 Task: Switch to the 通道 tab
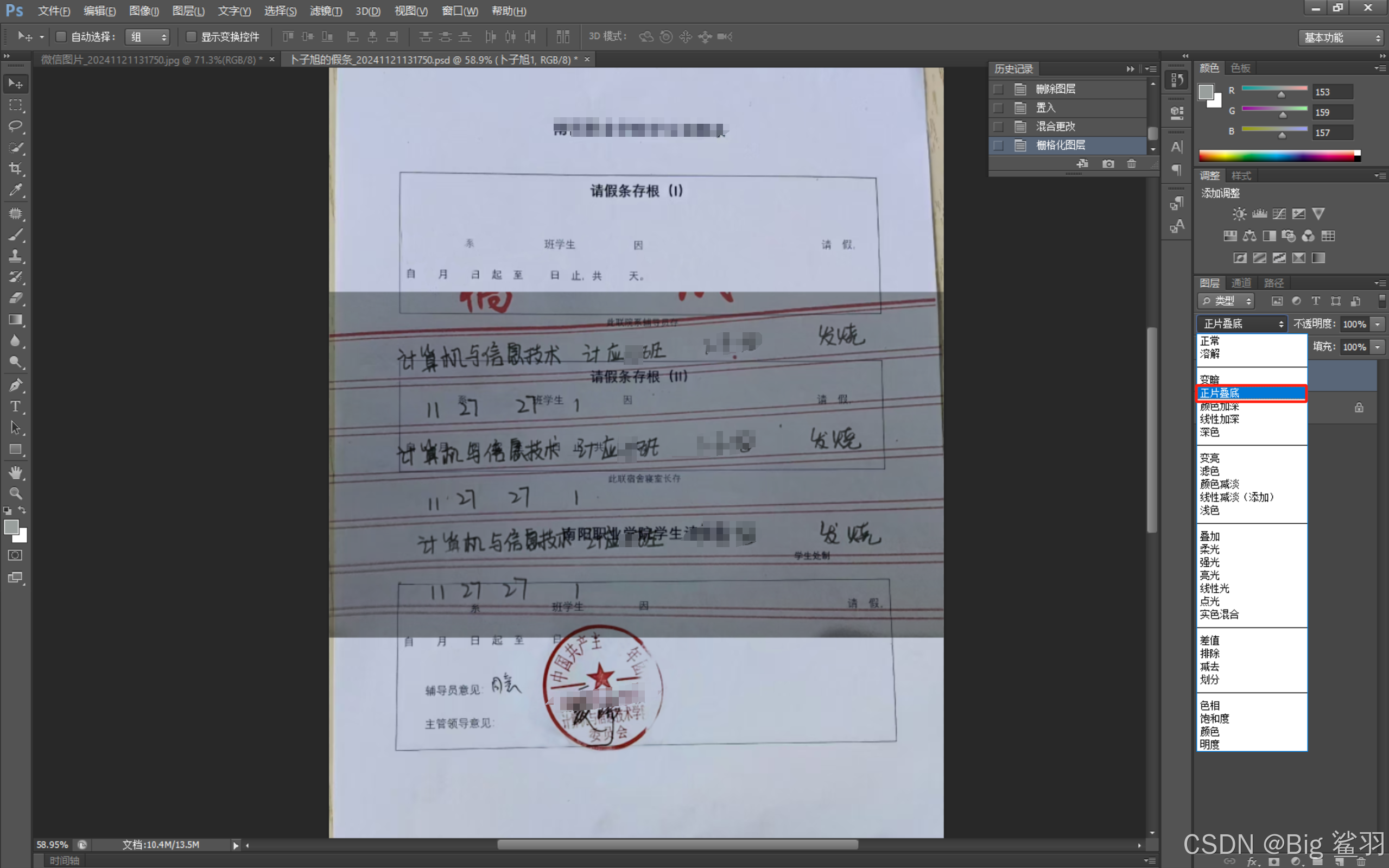[x=1241, y=283]
